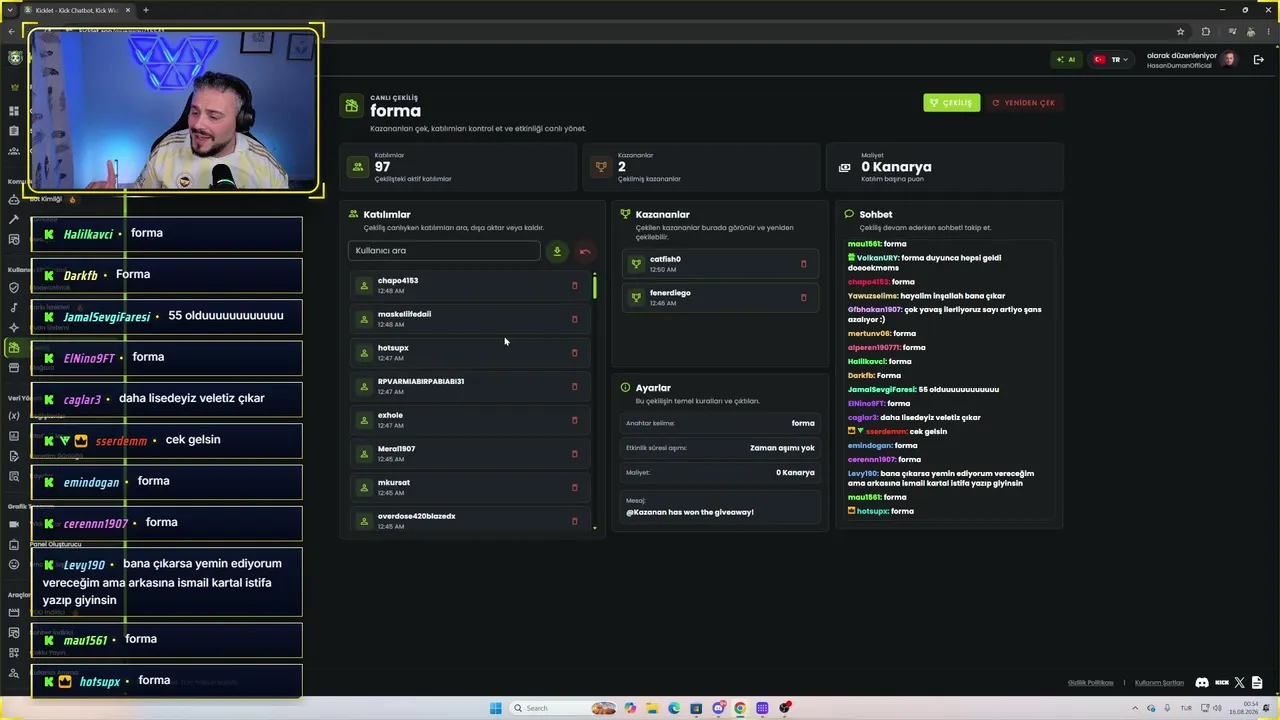Open the Kullanım Şartları link

[1159, 683]
